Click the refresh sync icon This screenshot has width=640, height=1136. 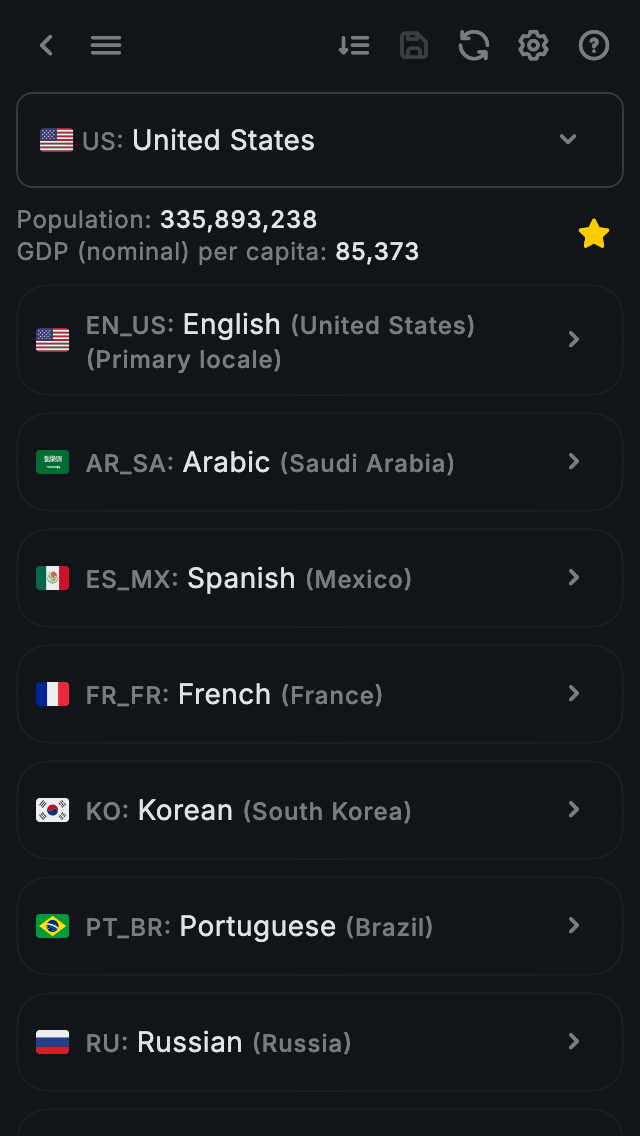[474, 45]
